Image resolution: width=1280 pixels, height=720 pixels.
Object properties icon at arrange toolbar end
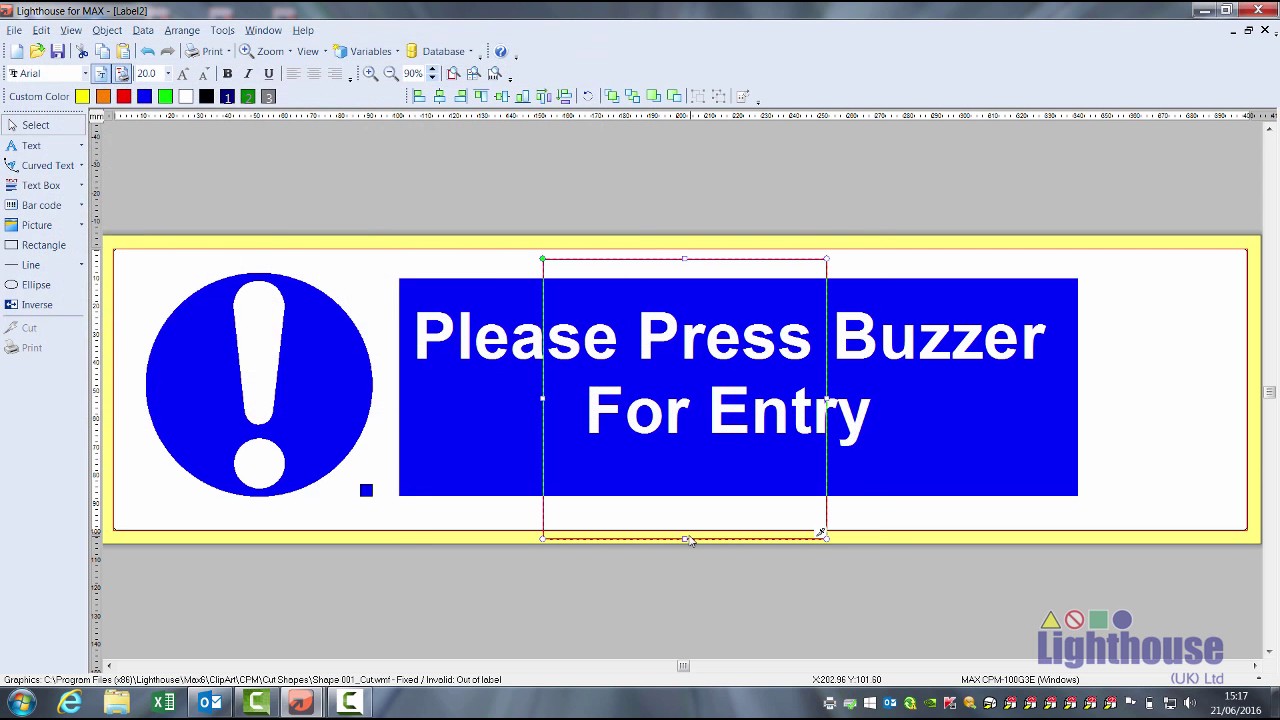[x=742, y=96]
